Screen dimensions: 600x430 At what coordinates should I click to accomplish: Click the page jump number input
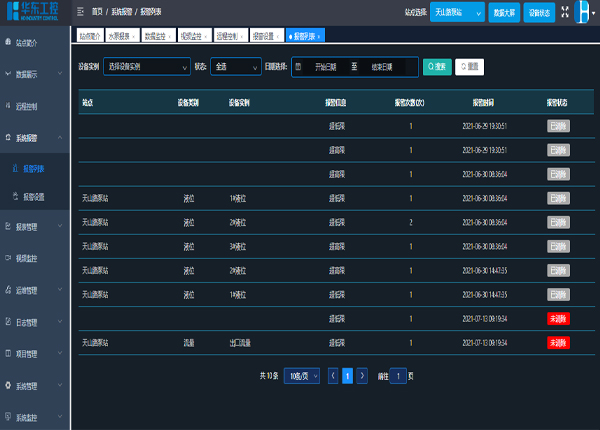tap(397, 376)
